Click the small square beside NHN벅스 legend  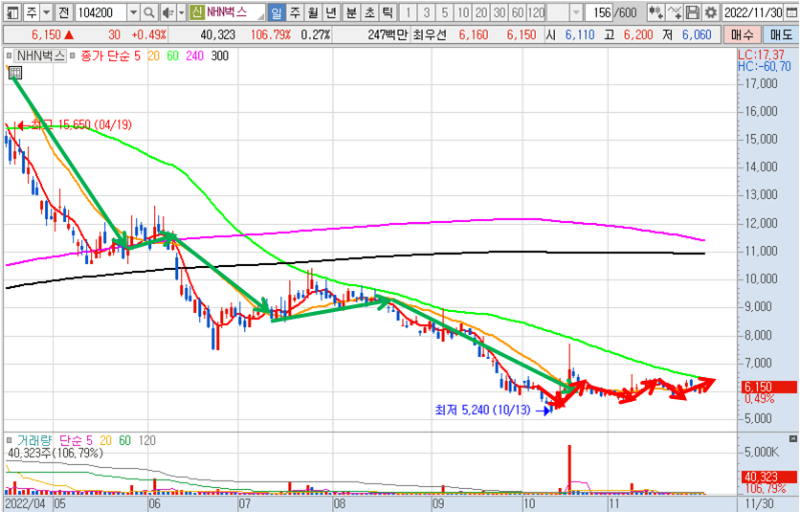coord(9,55)
